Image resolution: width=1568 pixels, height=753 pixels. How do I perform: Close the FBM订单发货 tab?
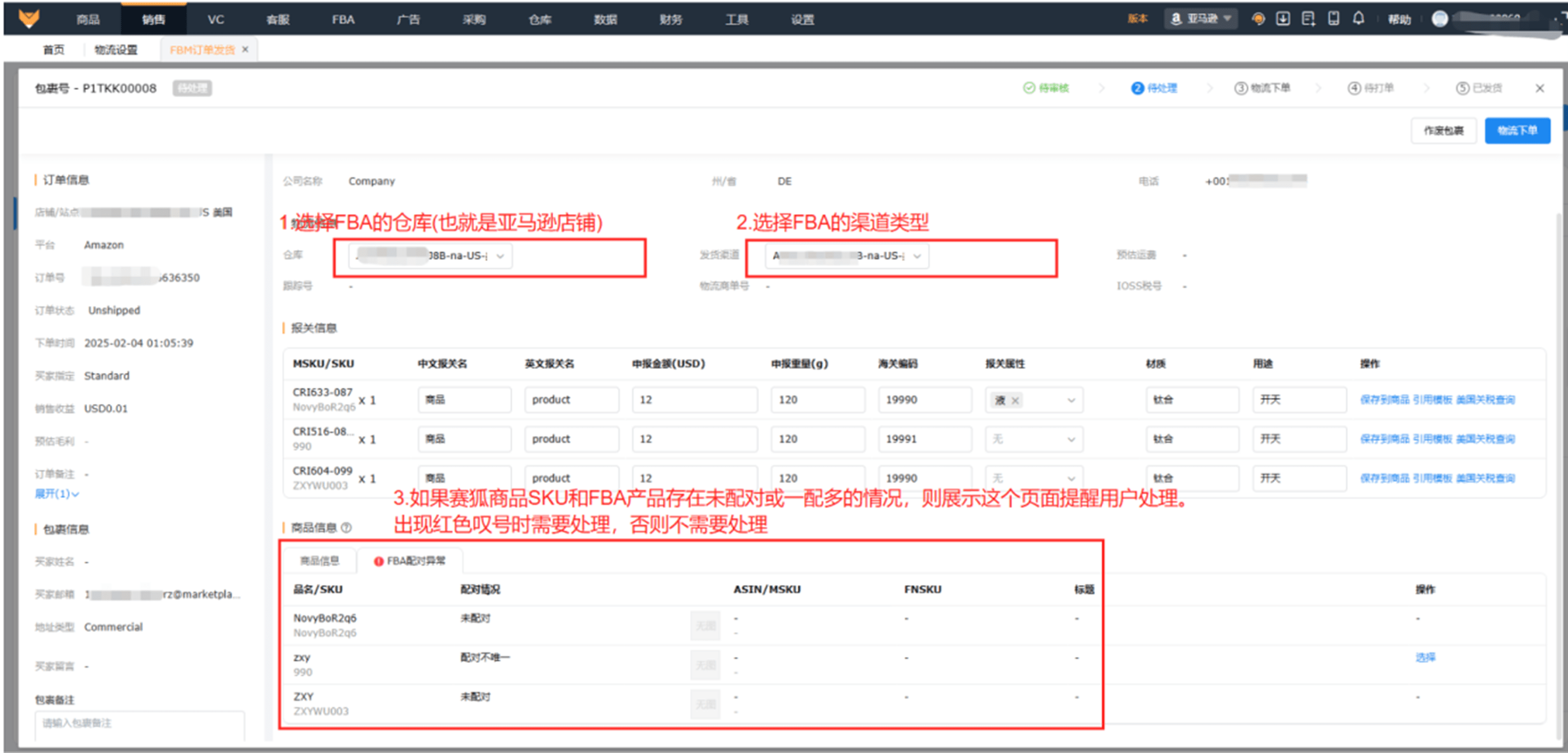(x=245, y=49)
